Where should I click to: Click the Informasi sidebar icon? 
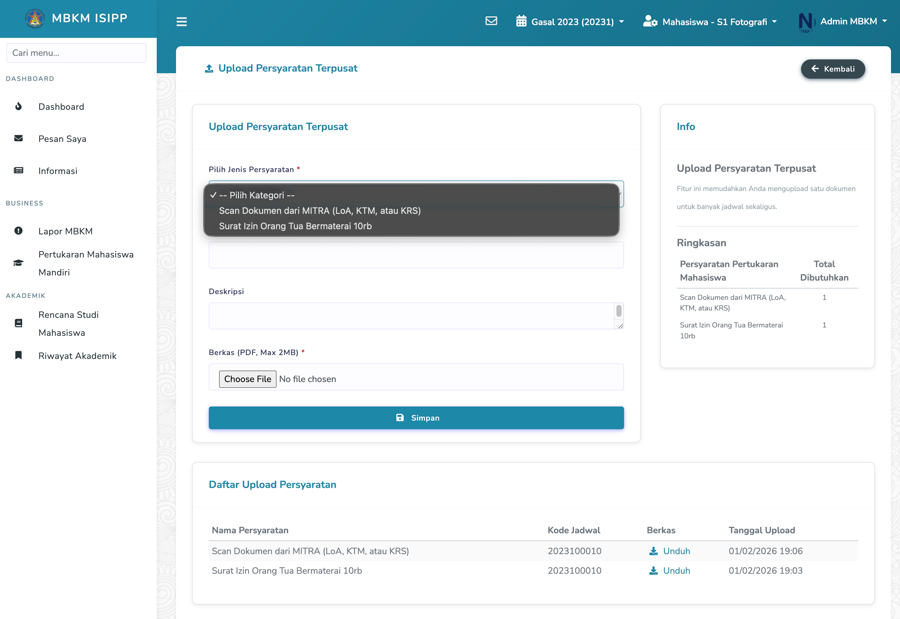(x=18, y=171)
